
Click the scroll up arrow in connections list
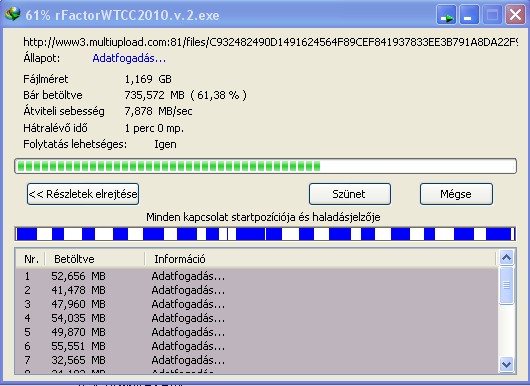[x=506, y=258]
